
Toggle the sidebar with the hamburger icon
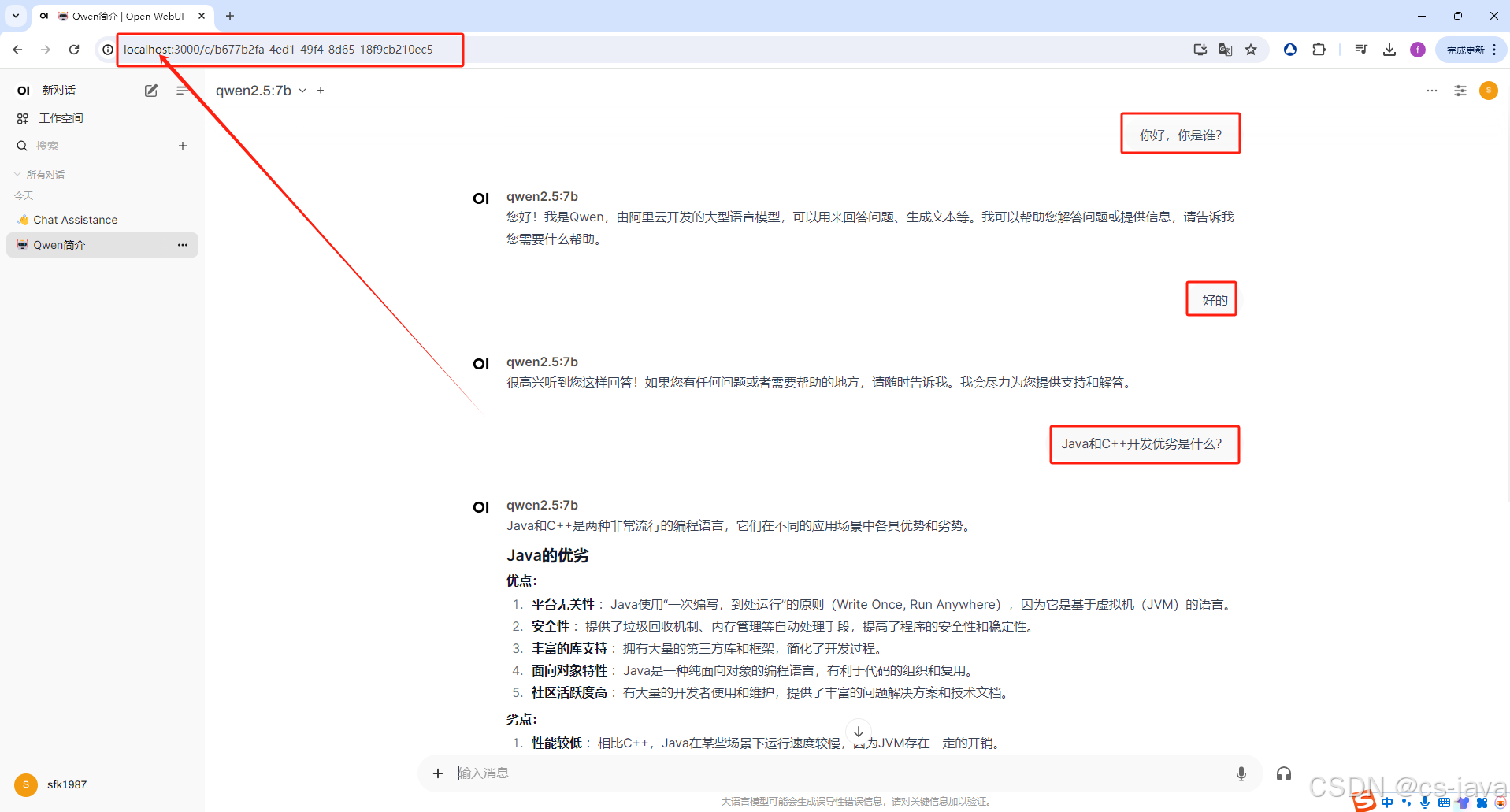click(183, 91)
